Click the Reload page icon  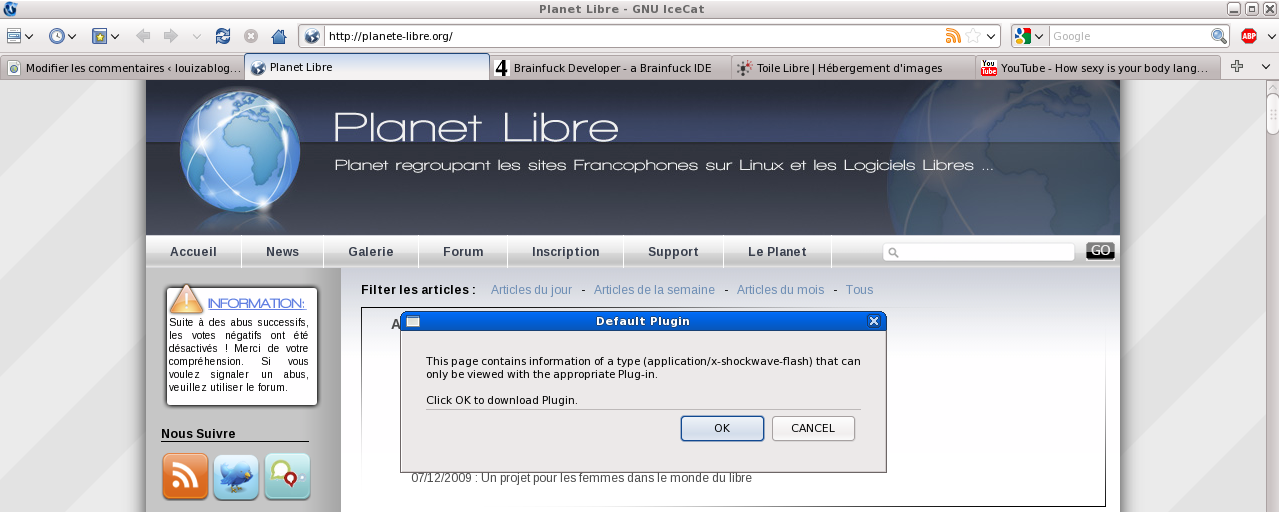(x=223, y=36)
